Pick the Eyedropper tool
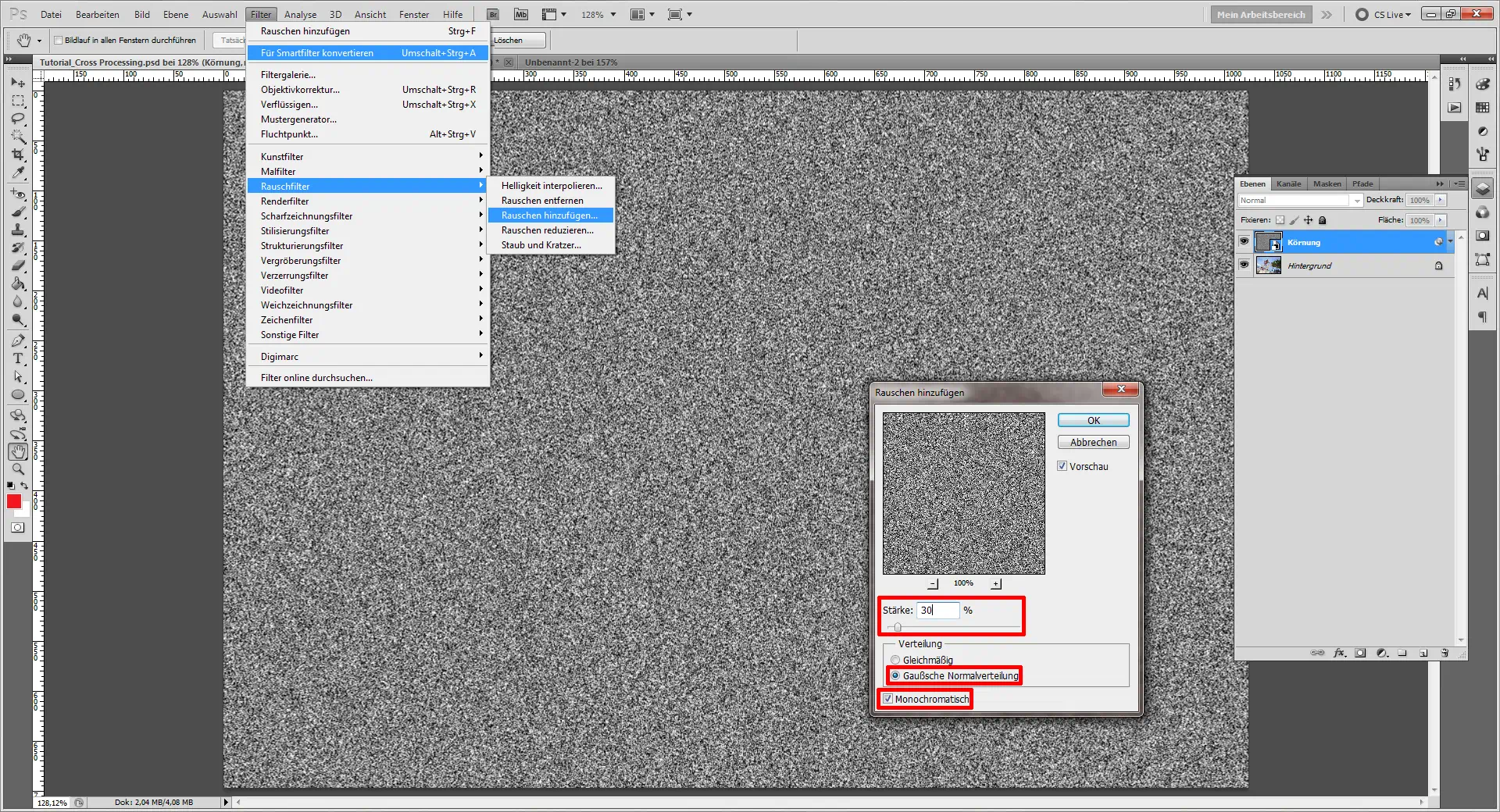 18,173
